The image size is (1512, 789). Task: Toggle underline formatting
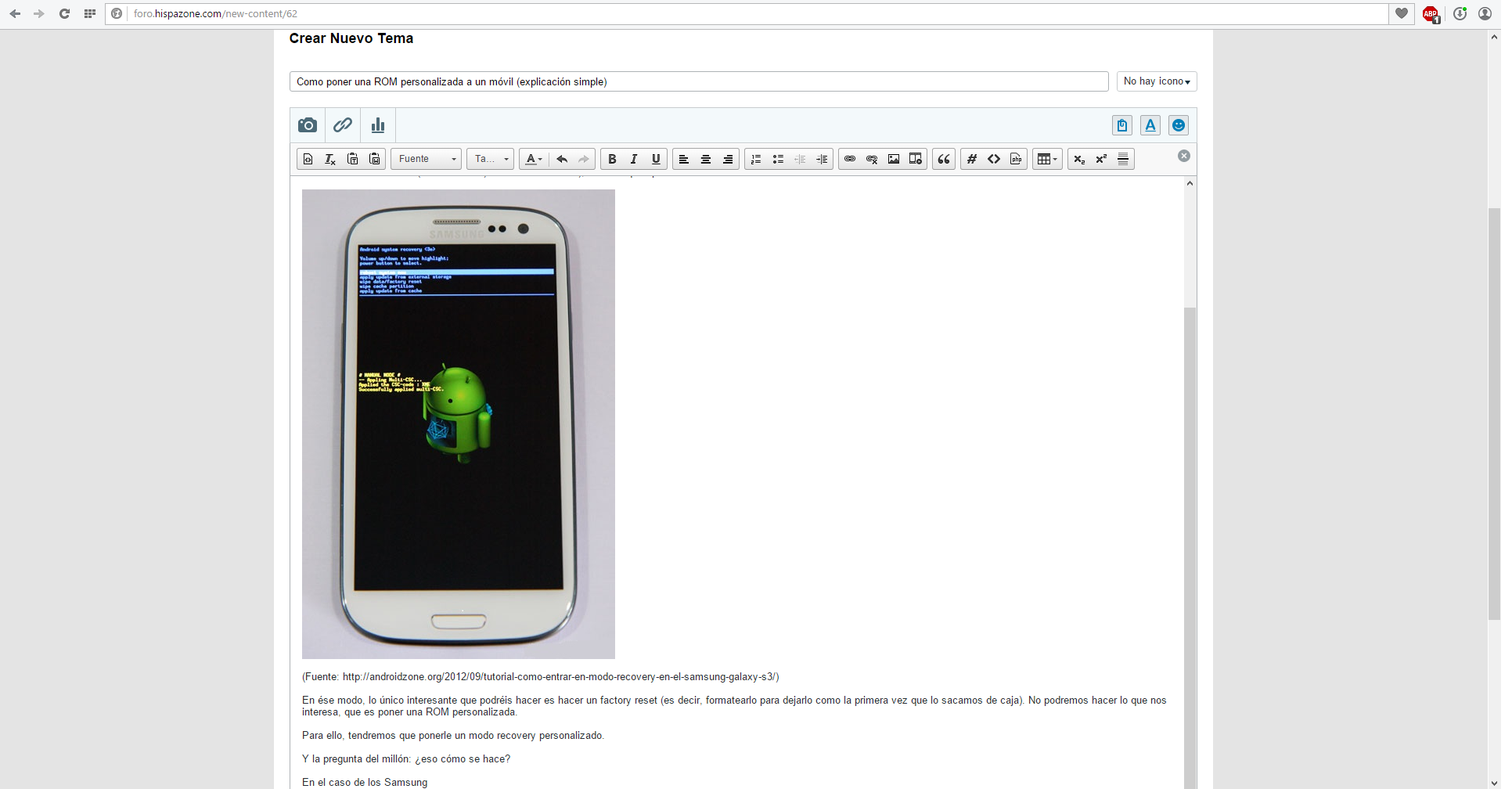[x=656, y=159]
